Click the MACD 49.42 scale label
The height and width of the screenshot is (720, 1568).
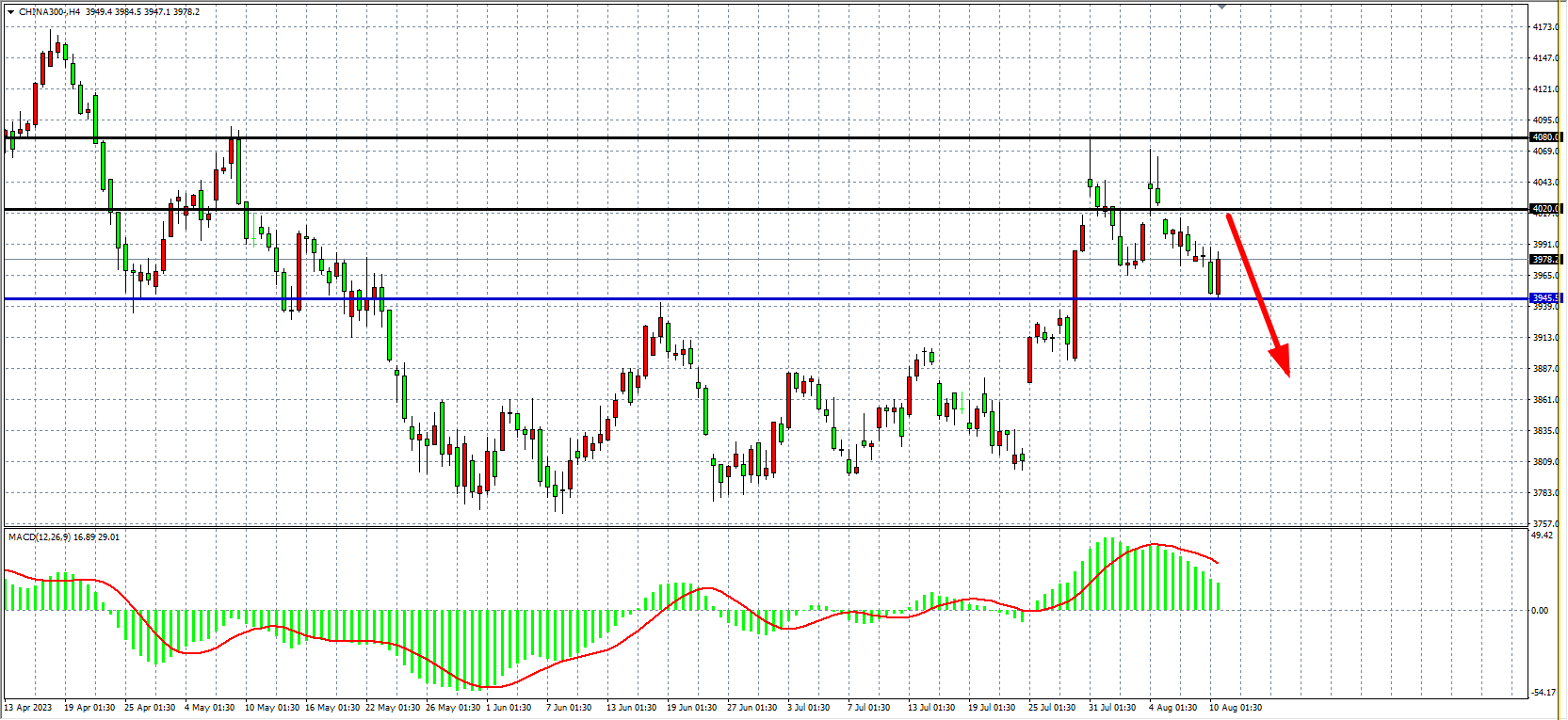(1542, 536)
